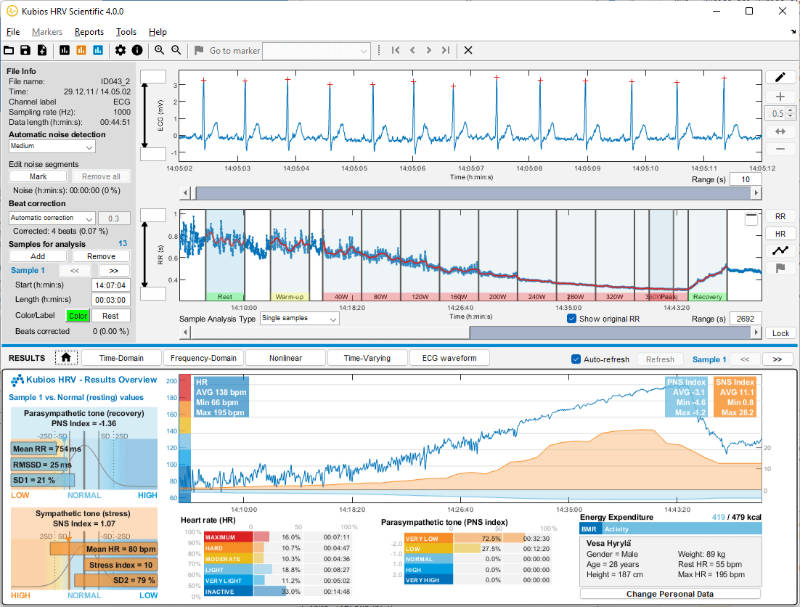Switch RR plot to RR display
800x607 pixels.
[780, 216]
